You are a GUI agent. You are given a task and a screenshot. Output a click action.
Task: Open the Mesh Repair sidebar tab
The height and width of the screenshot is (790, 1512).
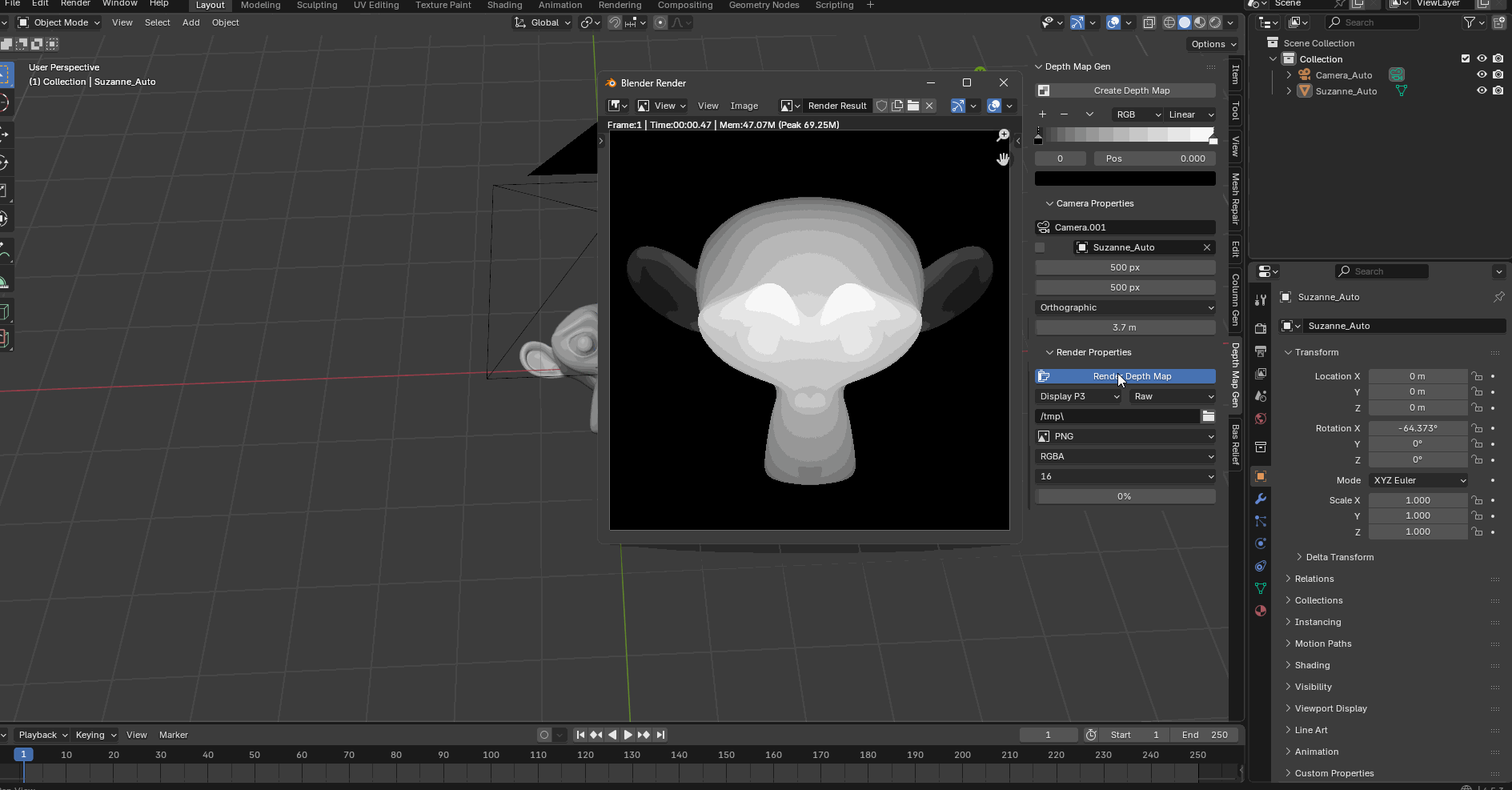[x=1236, y=199]
